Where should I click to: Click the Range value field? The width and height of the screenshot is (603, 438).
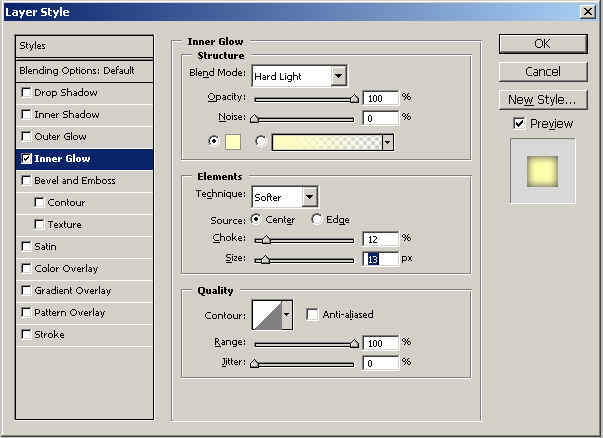pyautogui.click(x=380, y=343)
